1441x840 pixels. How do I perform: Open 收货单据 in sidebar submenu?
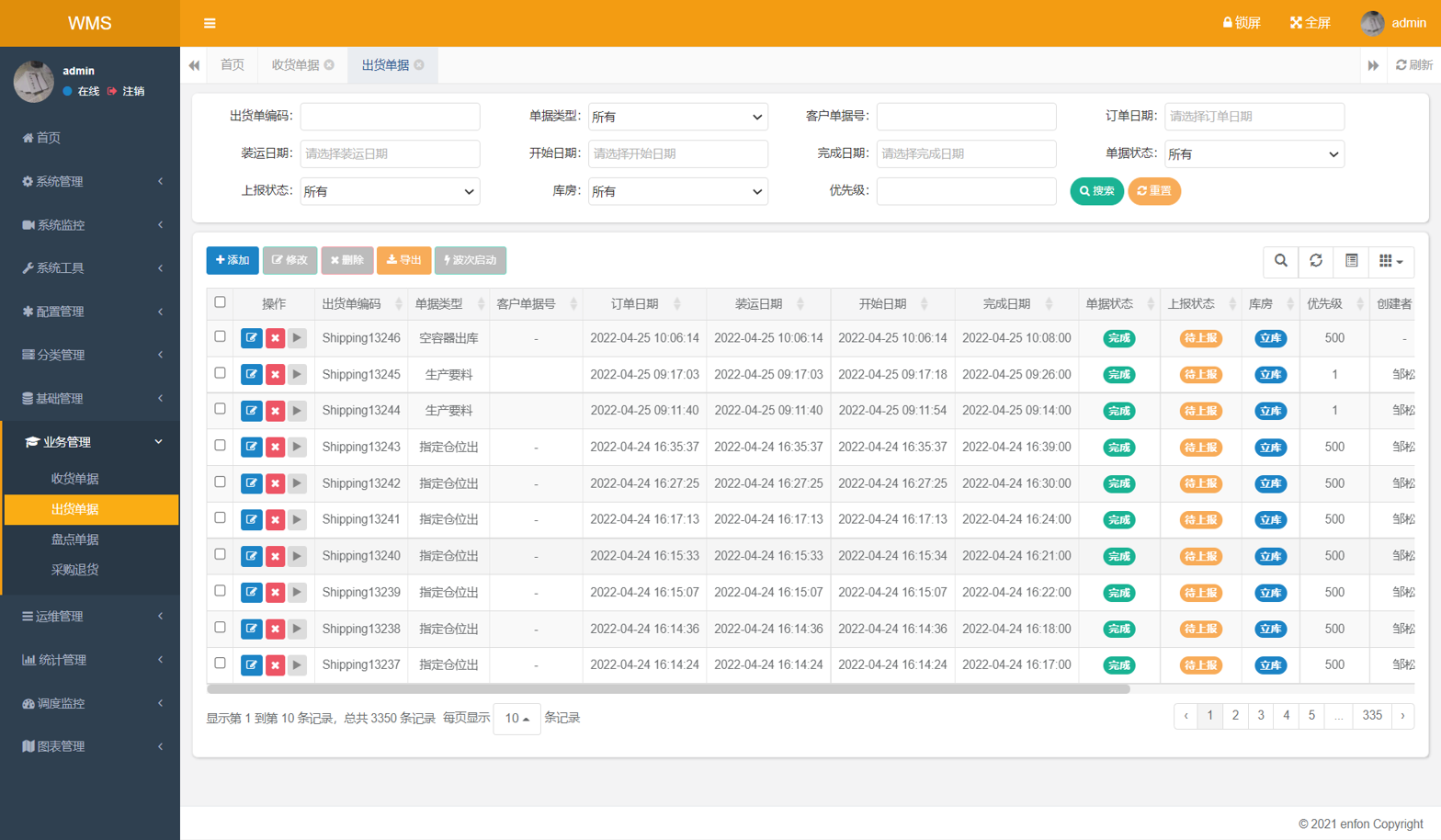74,479
